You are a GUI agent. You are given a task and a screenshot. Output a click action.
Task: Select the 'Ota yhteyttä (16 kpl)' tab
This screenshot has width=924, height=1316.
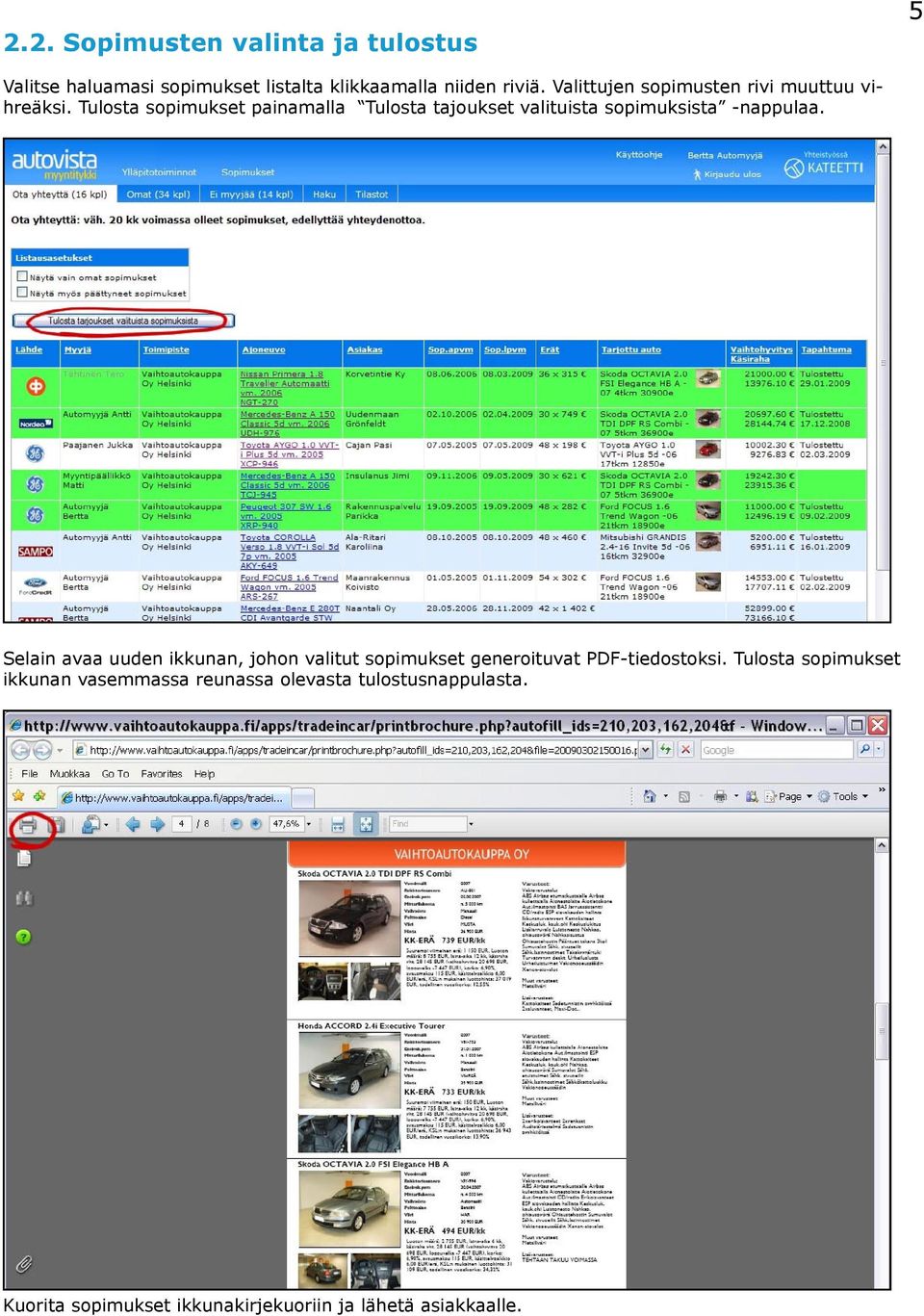pos(60,194)
